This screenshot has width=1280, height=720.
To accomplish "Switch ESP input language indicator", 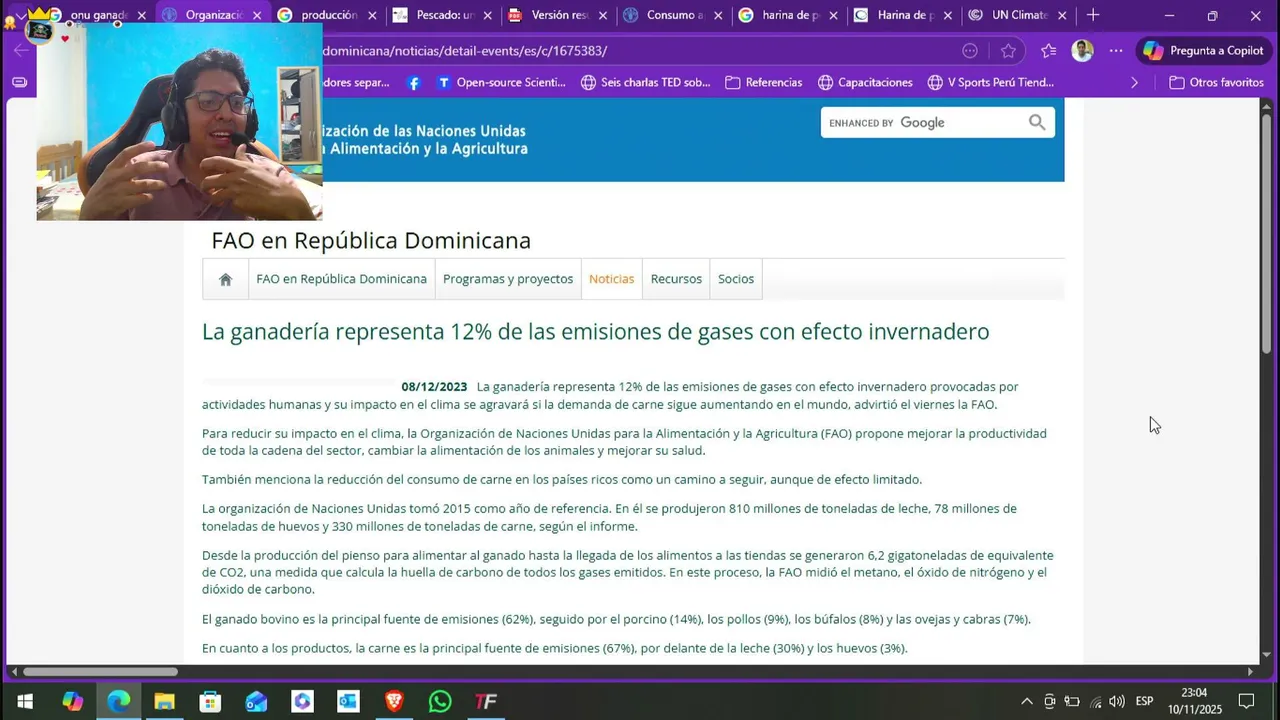I will click(1144, 701).
